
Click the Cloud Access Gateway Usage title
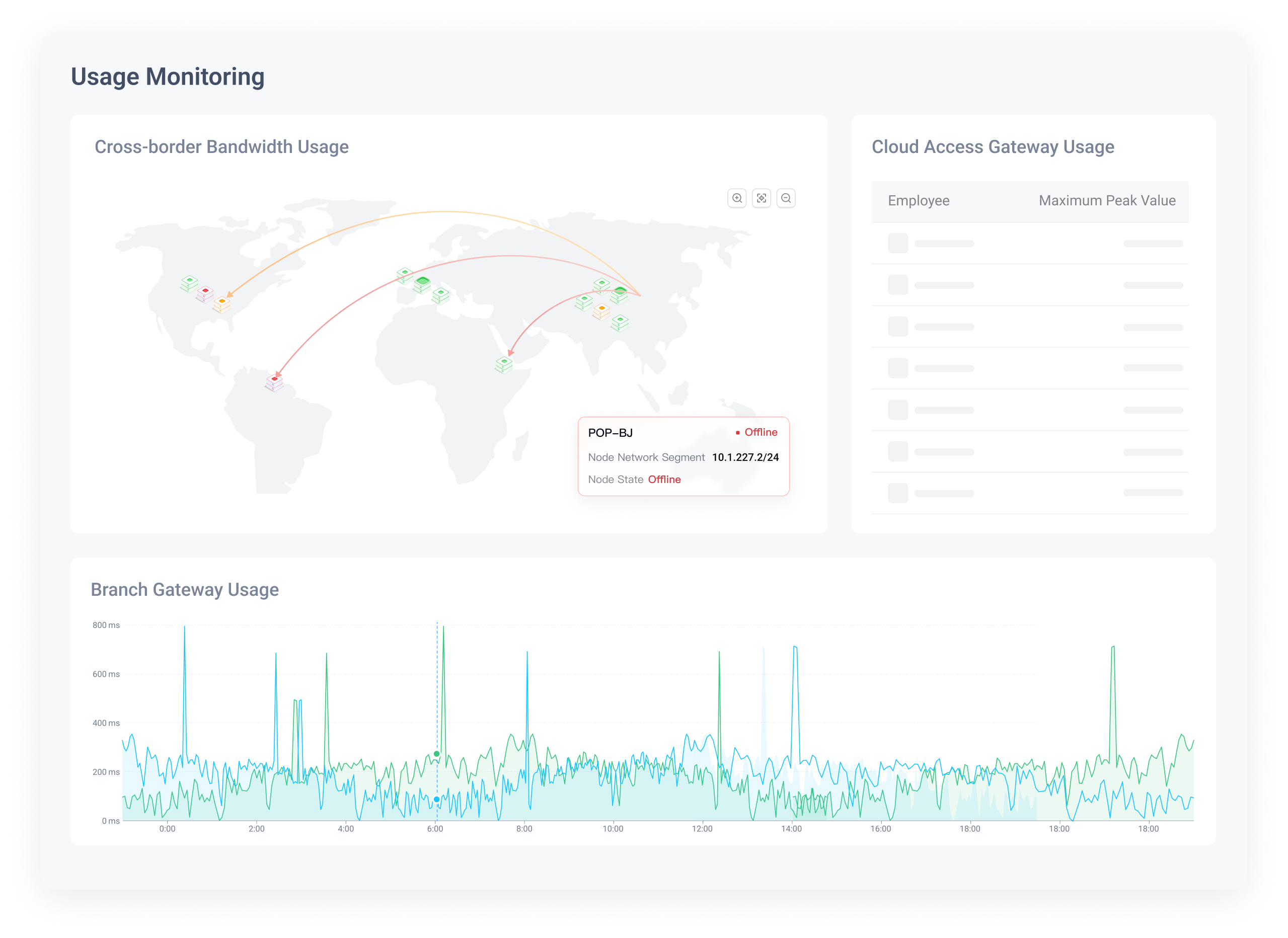[x=993, y=146]
